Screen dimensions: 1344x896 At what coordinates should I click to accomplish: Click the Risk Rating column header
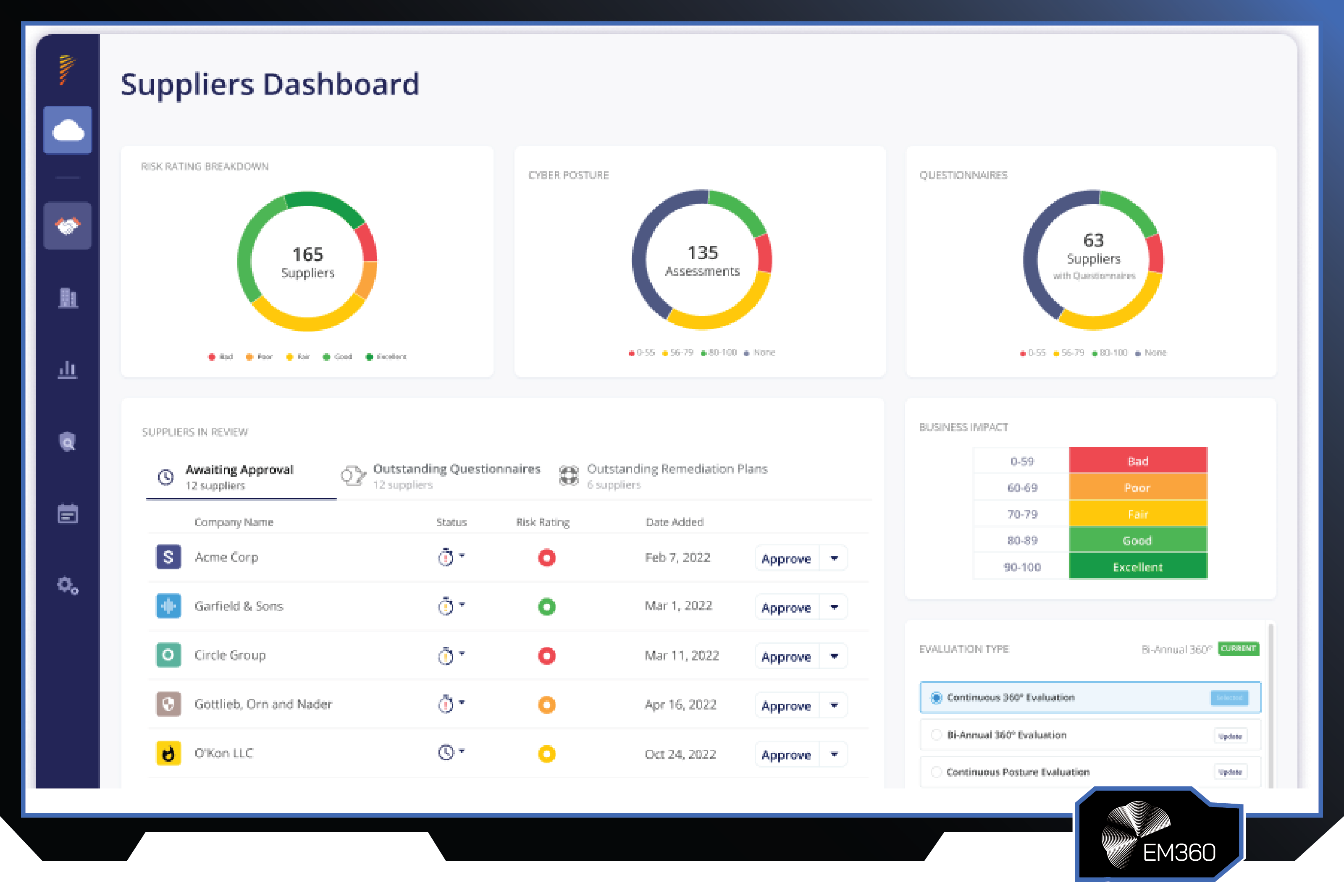coord(543,522)
